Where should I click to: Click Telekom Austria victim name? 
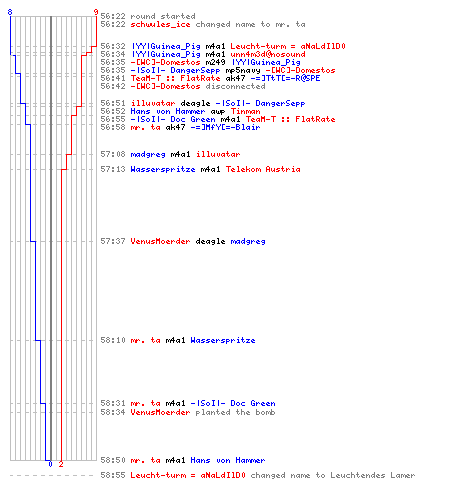pos(263,169)
